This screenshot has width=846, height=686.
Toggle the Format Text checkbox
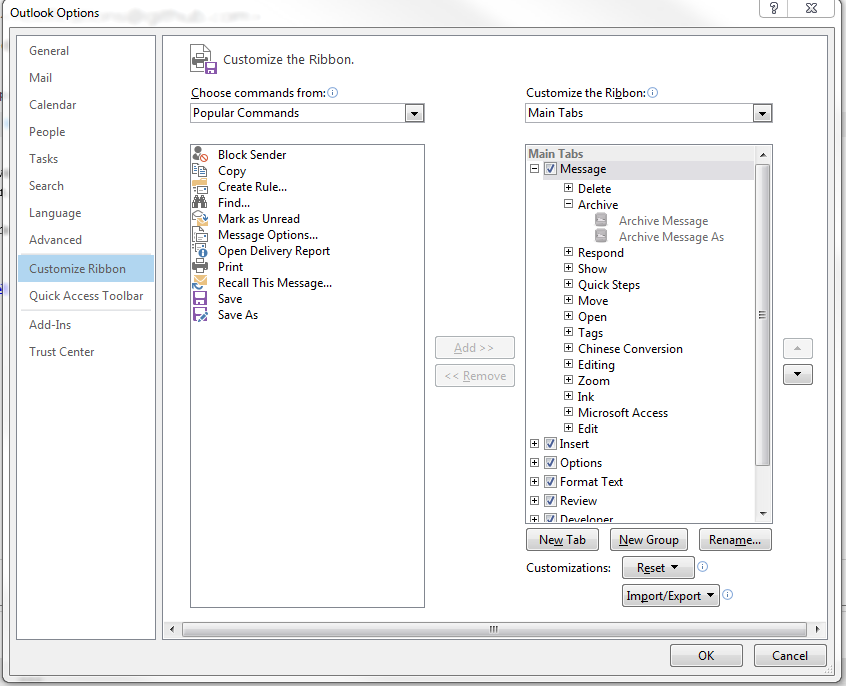550,481
